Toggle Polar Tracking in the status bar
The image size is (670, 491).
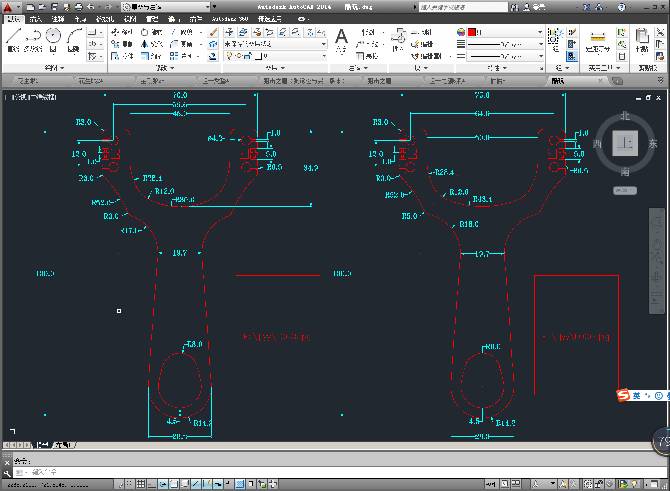[163, 484]
